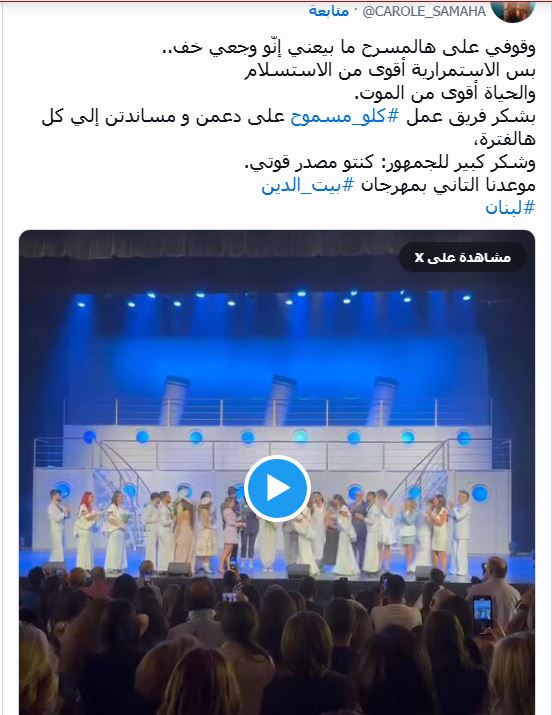Open the #لبنان hashtag

(x=510, y=208)
